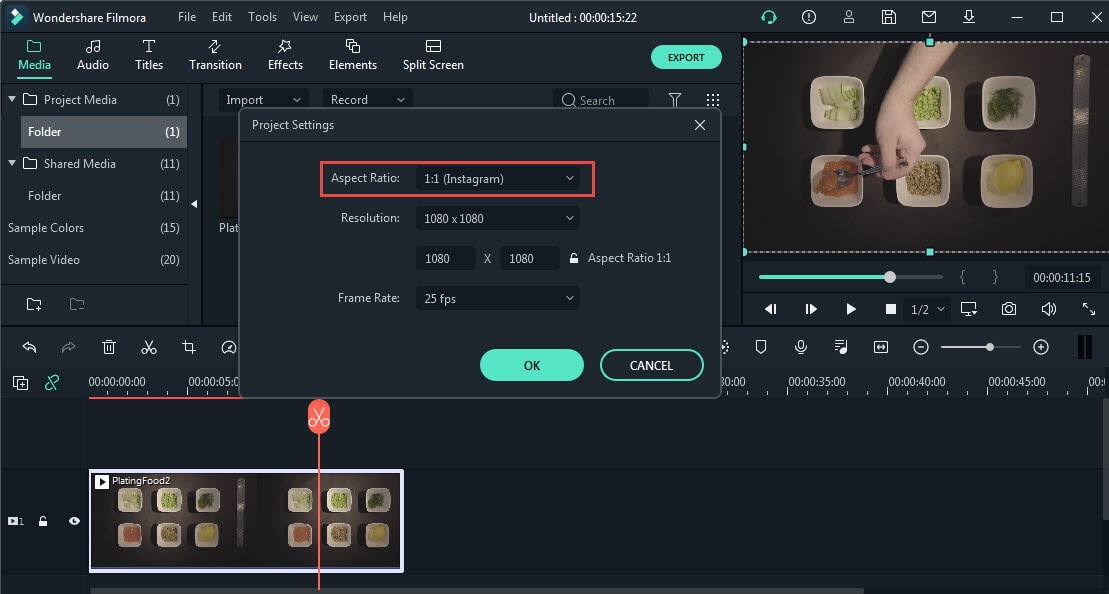The height and width of the screenshot is (594, 1109).
Task: Undo last action in timeline toolbar
Action: point(29,346)
